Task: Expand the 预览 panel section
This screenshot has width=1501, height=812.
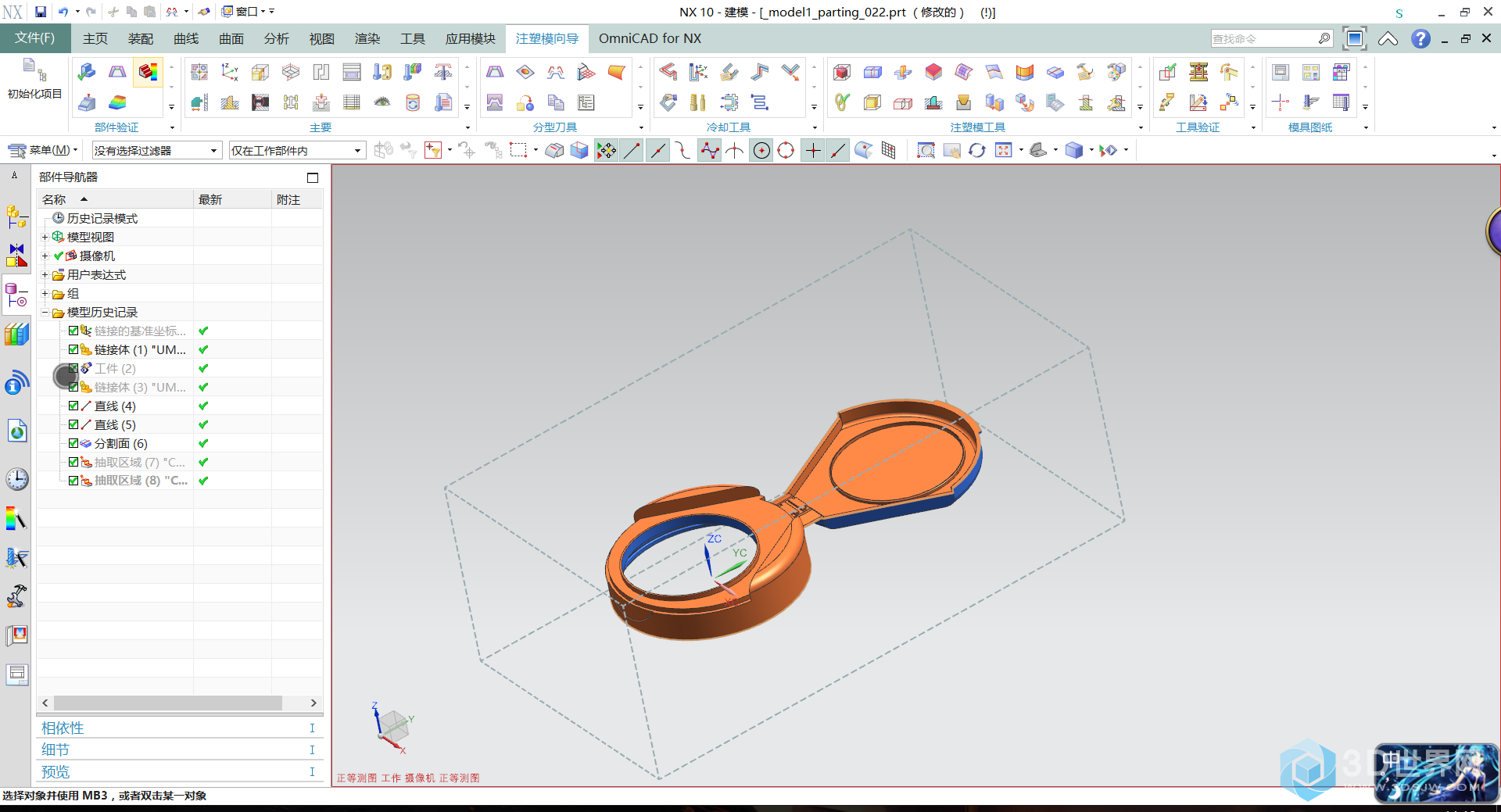Action: coord(179,772)
